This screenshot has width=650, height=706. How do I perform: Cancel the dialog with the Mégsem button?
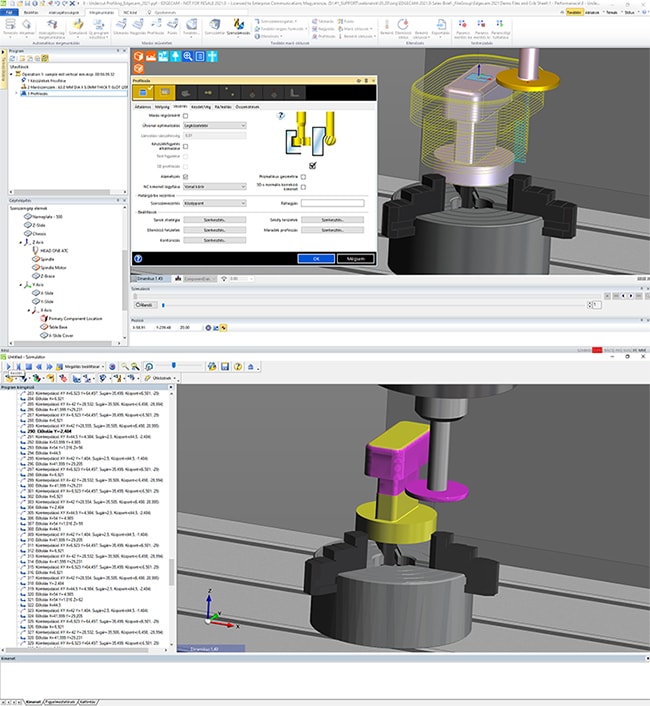coord(356,258)
